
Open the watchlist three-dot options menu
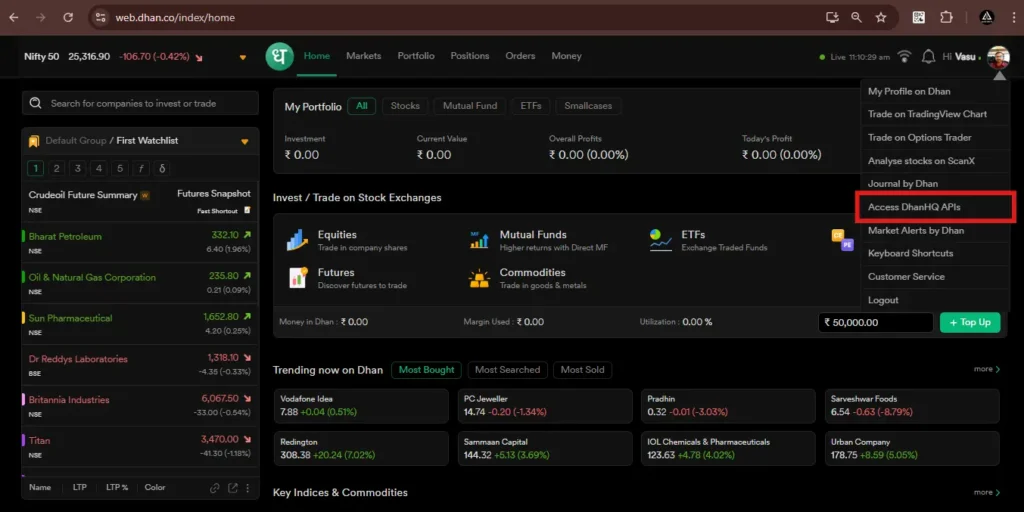pyautogui.click(x=250, y=488)
